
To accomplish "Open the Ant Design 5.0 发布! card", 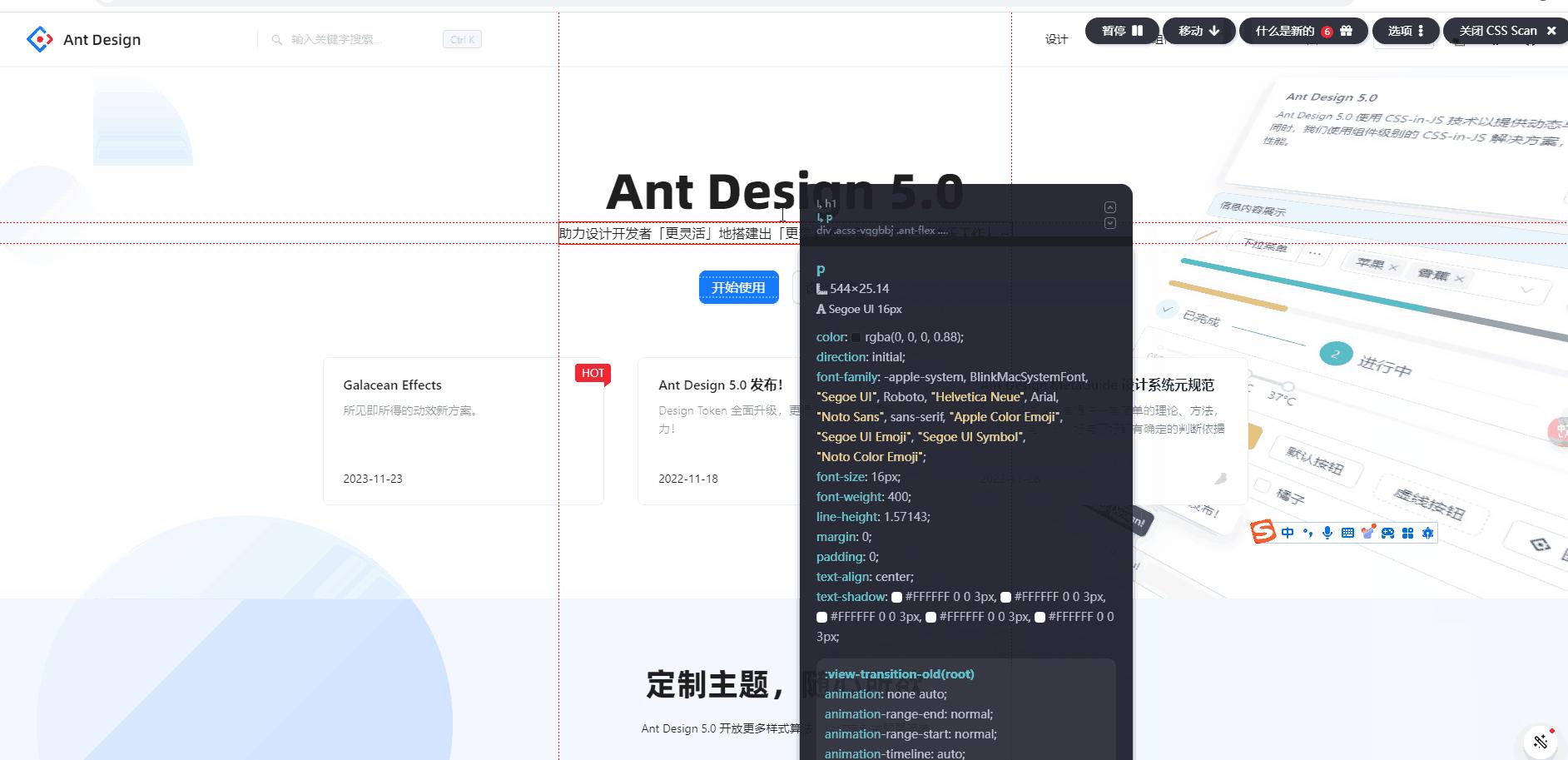I will [719, 431].
